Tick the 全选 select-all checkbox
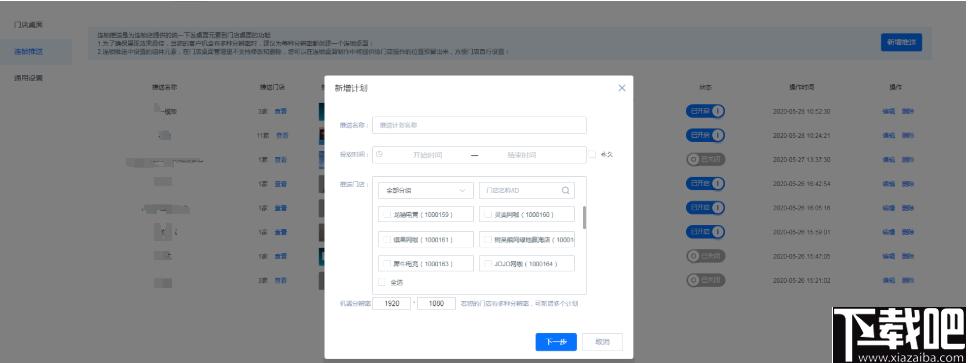This screenshot has width=968, height=363. pos(382,282)
